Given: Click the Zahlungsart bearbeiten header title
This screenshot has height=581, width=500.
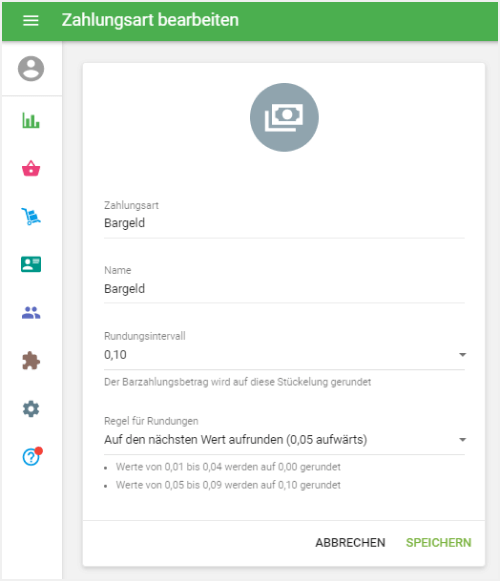Looking at the screenshot, I should (150, 20).
